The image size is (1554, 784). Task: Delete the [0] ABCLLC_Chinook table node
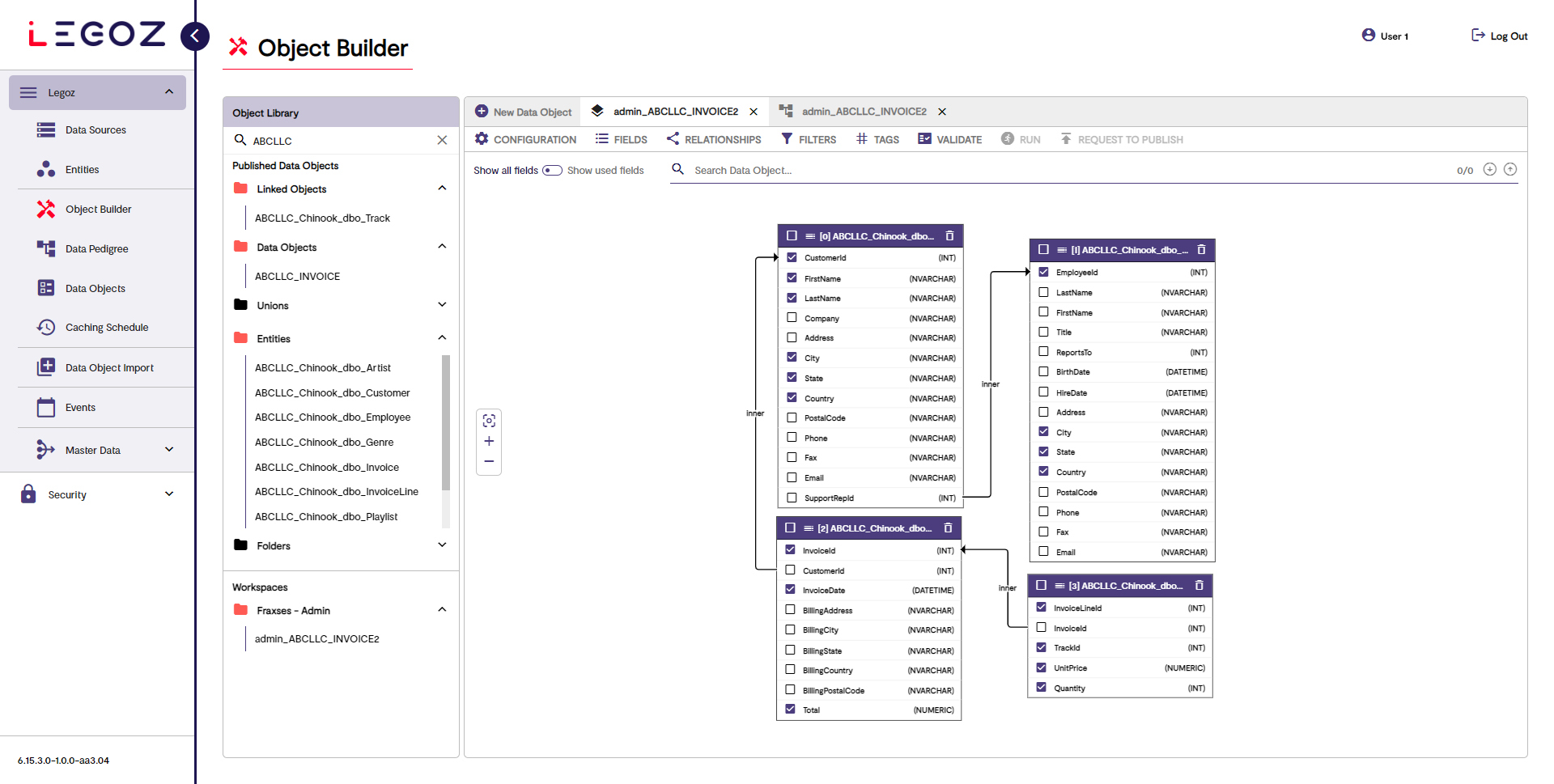(x=949, y=236)
